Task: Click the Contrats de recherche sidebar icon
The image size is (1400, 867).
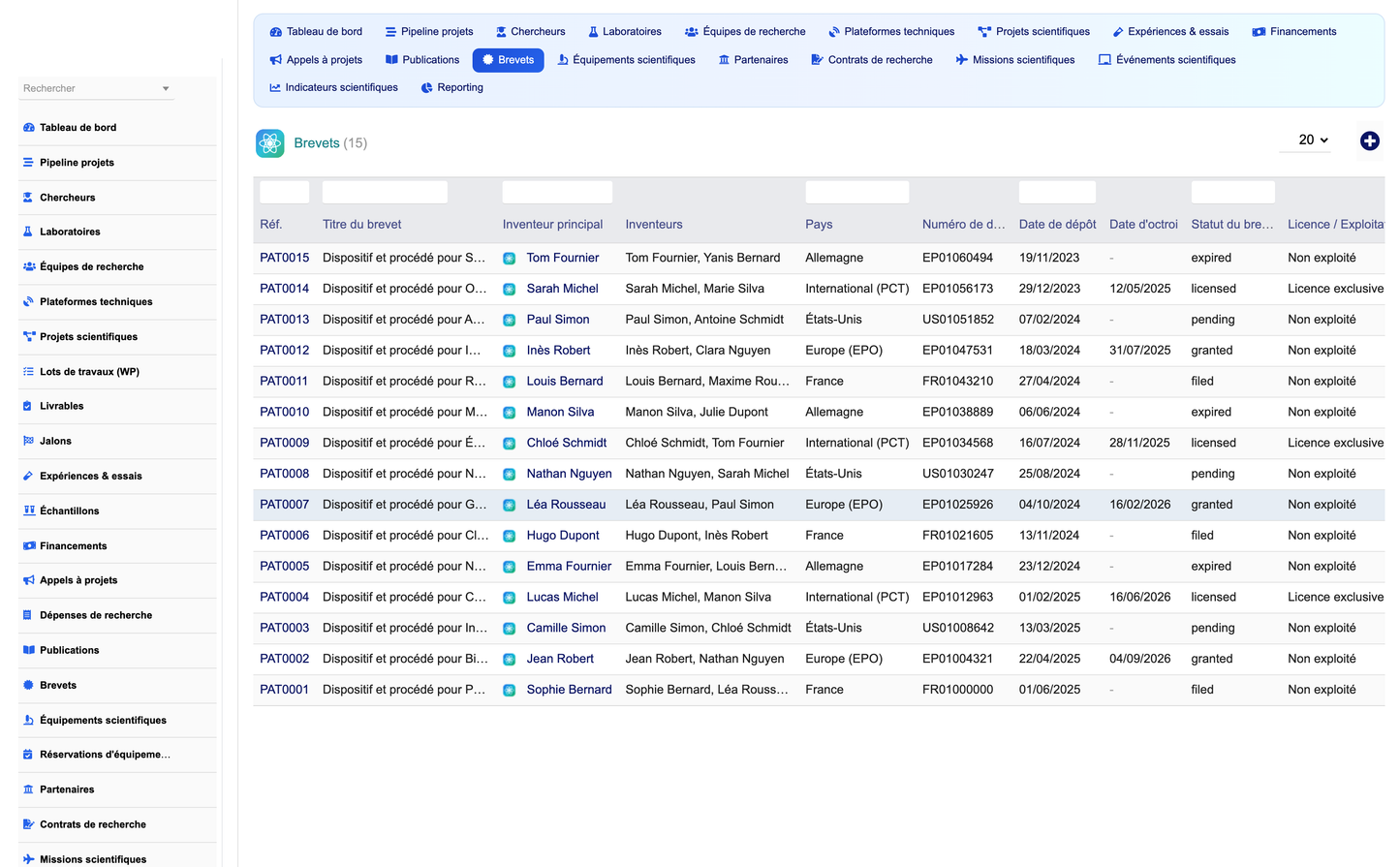Action: [29, 824]
